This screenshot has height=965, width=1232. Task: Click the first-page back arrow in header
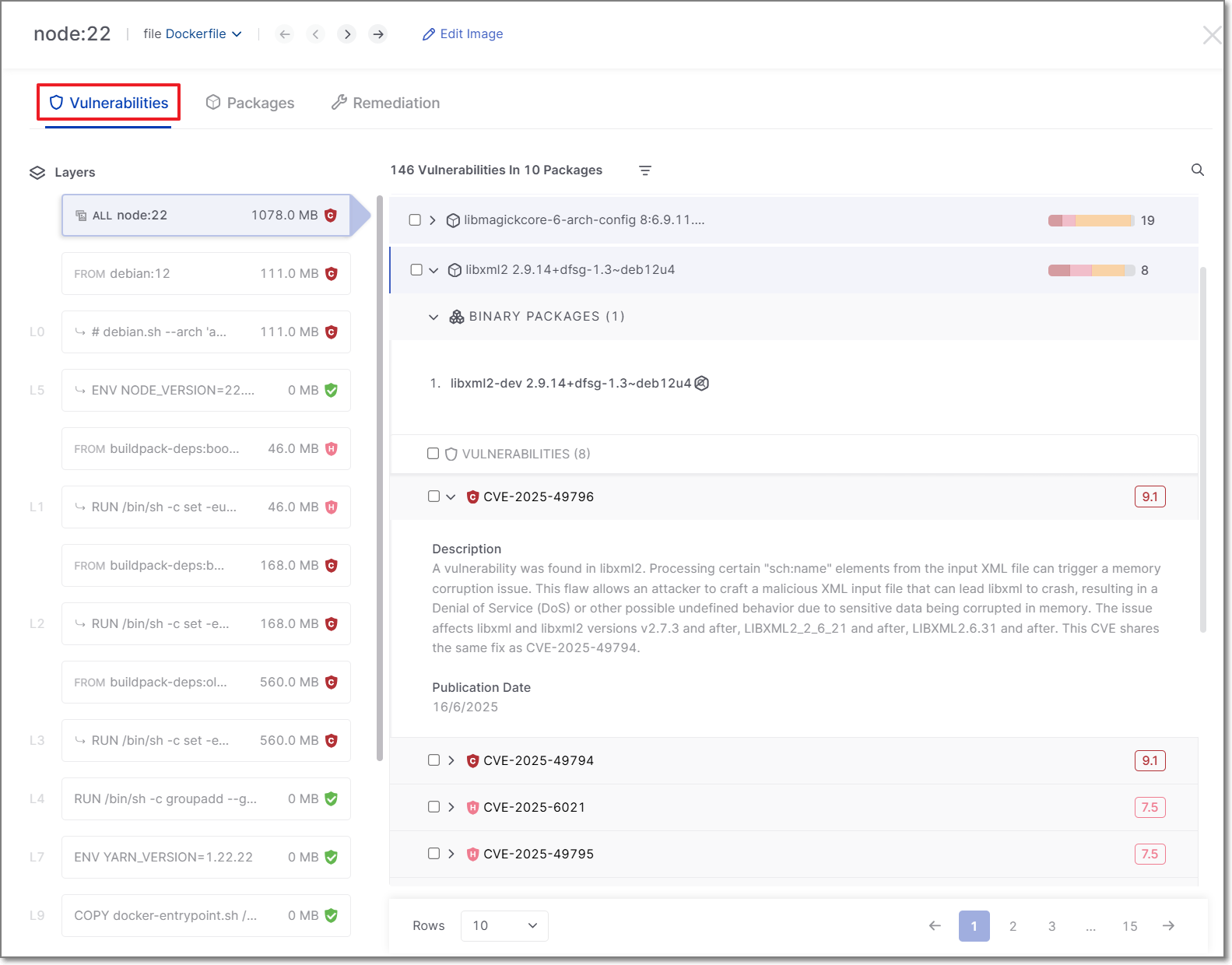285,34
